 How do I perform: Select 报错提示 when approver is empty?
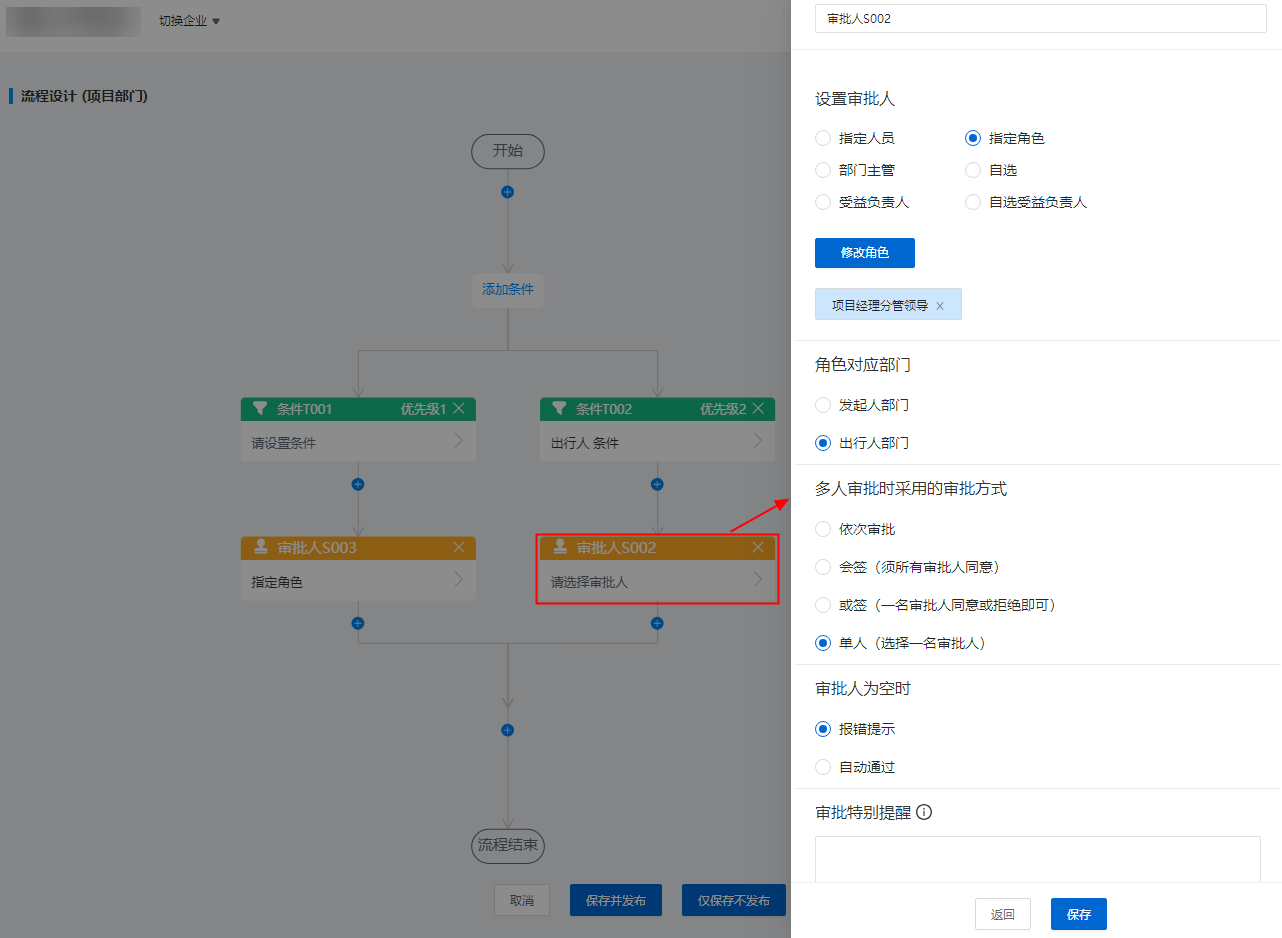pos(823,729)
